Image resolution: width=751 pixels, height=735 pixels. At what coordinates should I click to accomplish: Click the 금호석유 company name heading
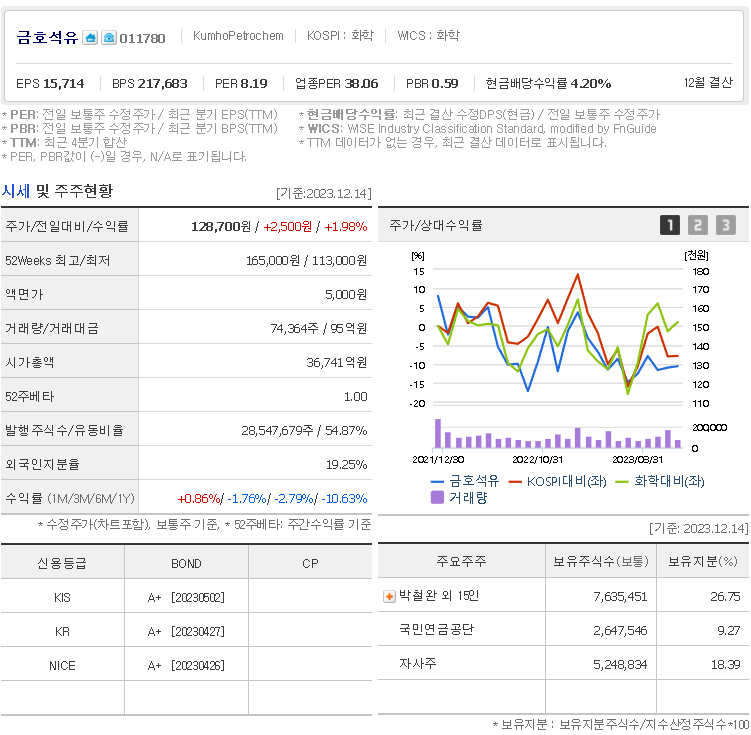tap(47, 37)
